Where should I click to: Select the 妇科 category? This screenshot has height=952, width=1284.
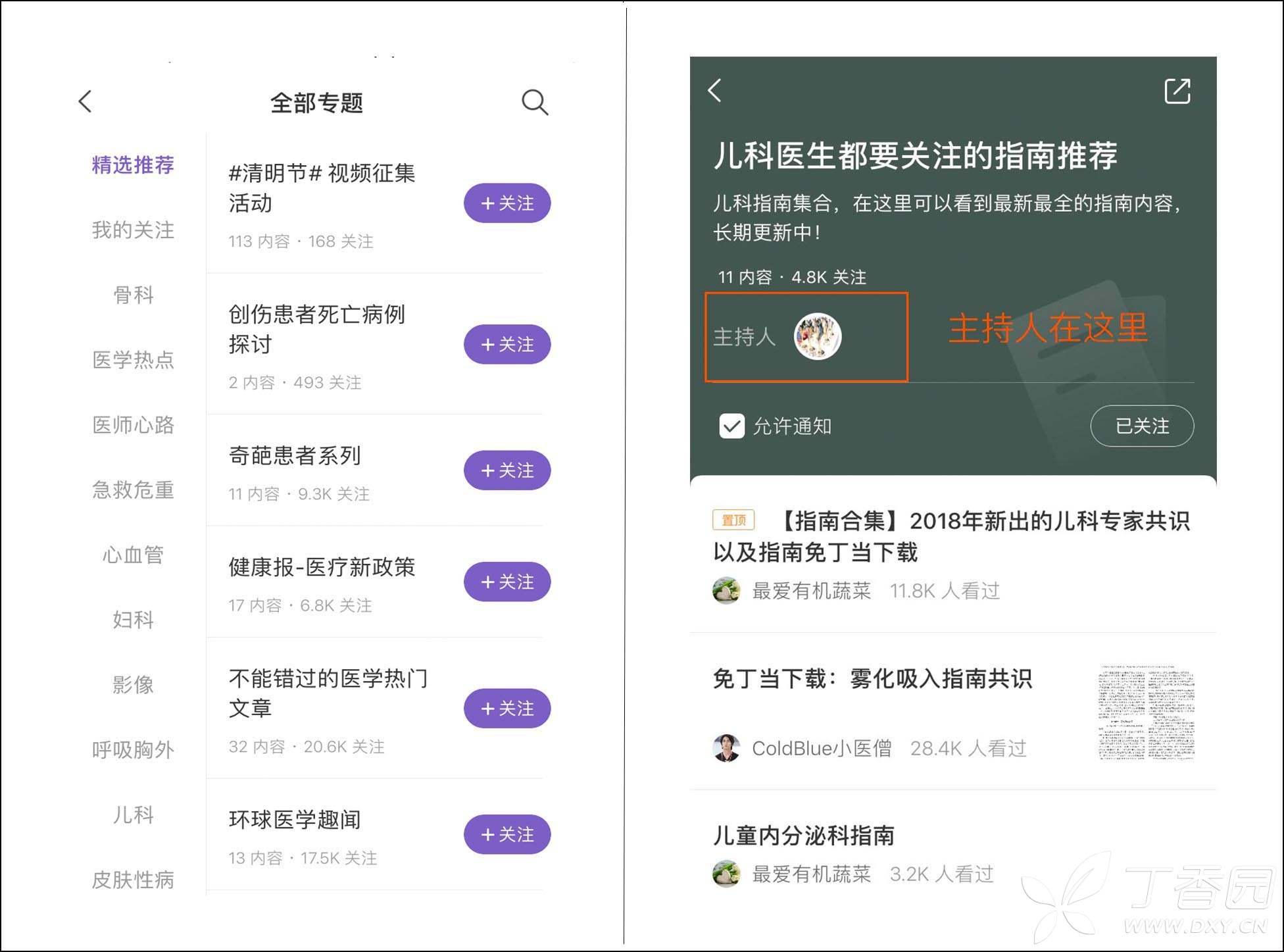(x=133, y=619)
